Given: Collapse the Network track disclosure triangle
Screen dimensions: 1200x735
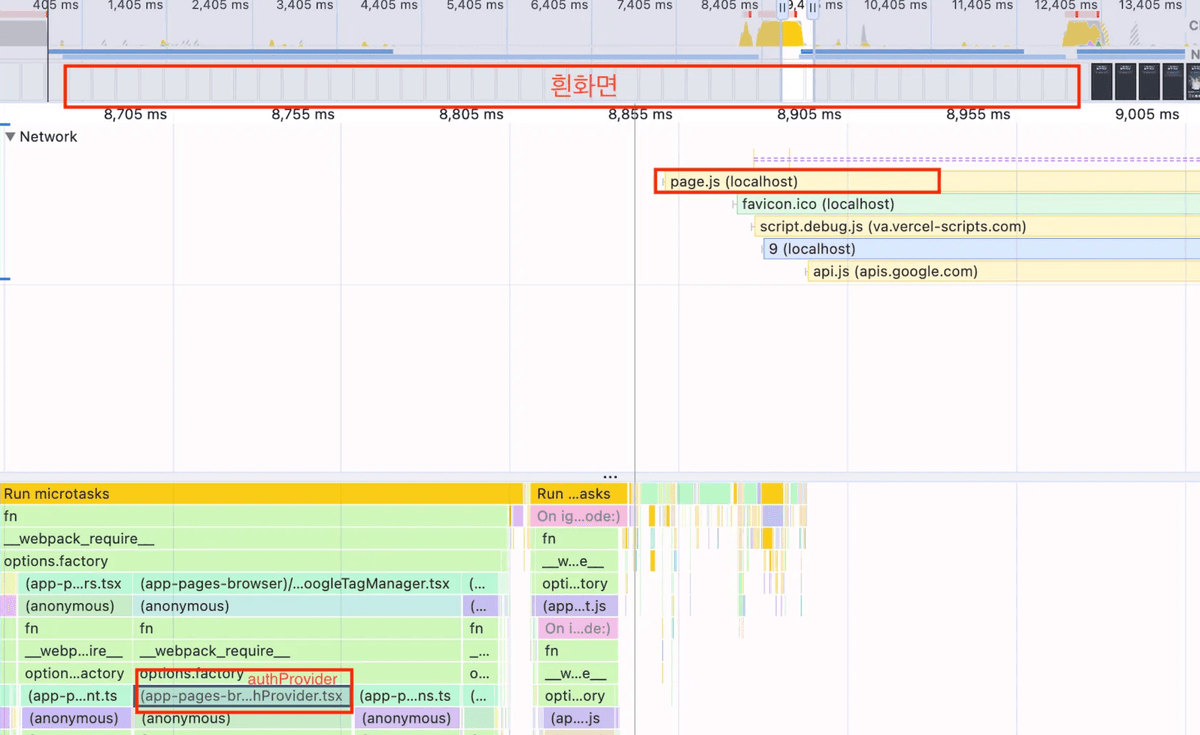Looking at the screenshot, I should pyautogui.click(x=11, y=137).
